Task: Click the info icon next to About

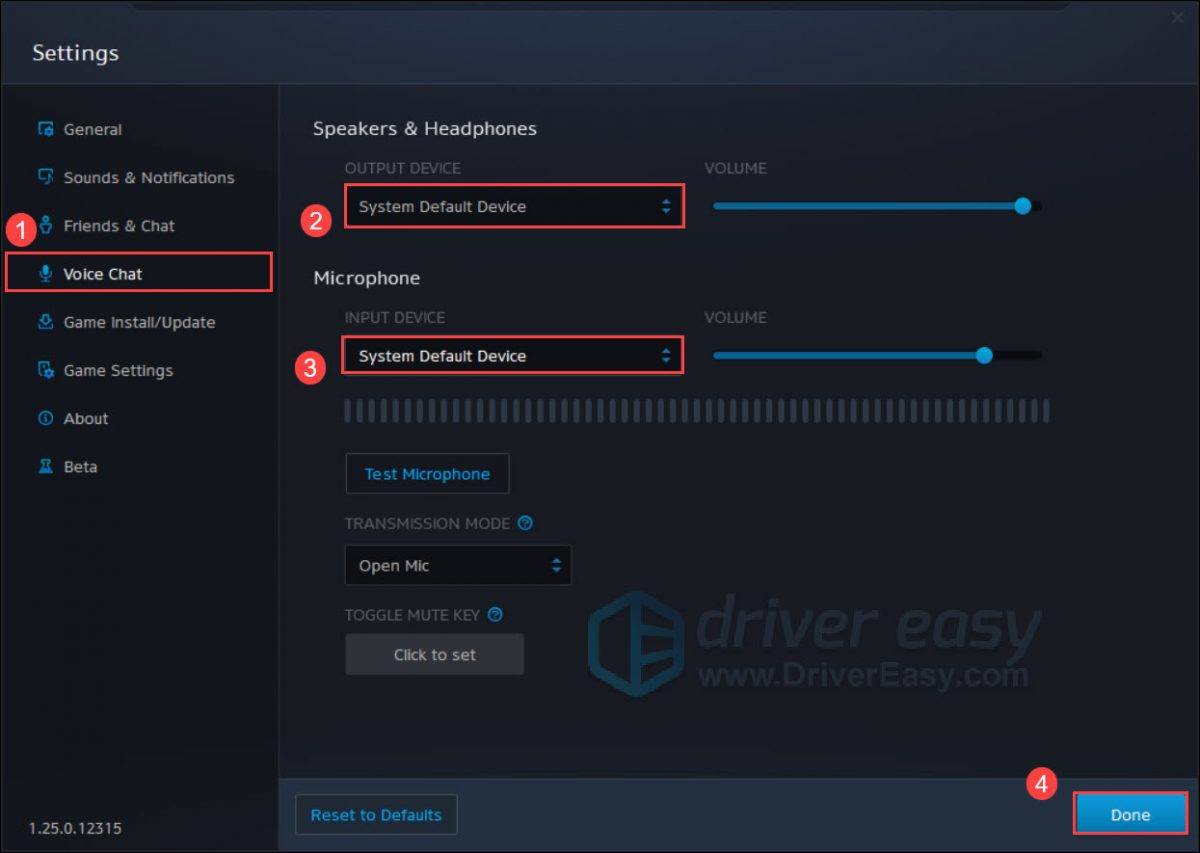Action: point(45,418)
